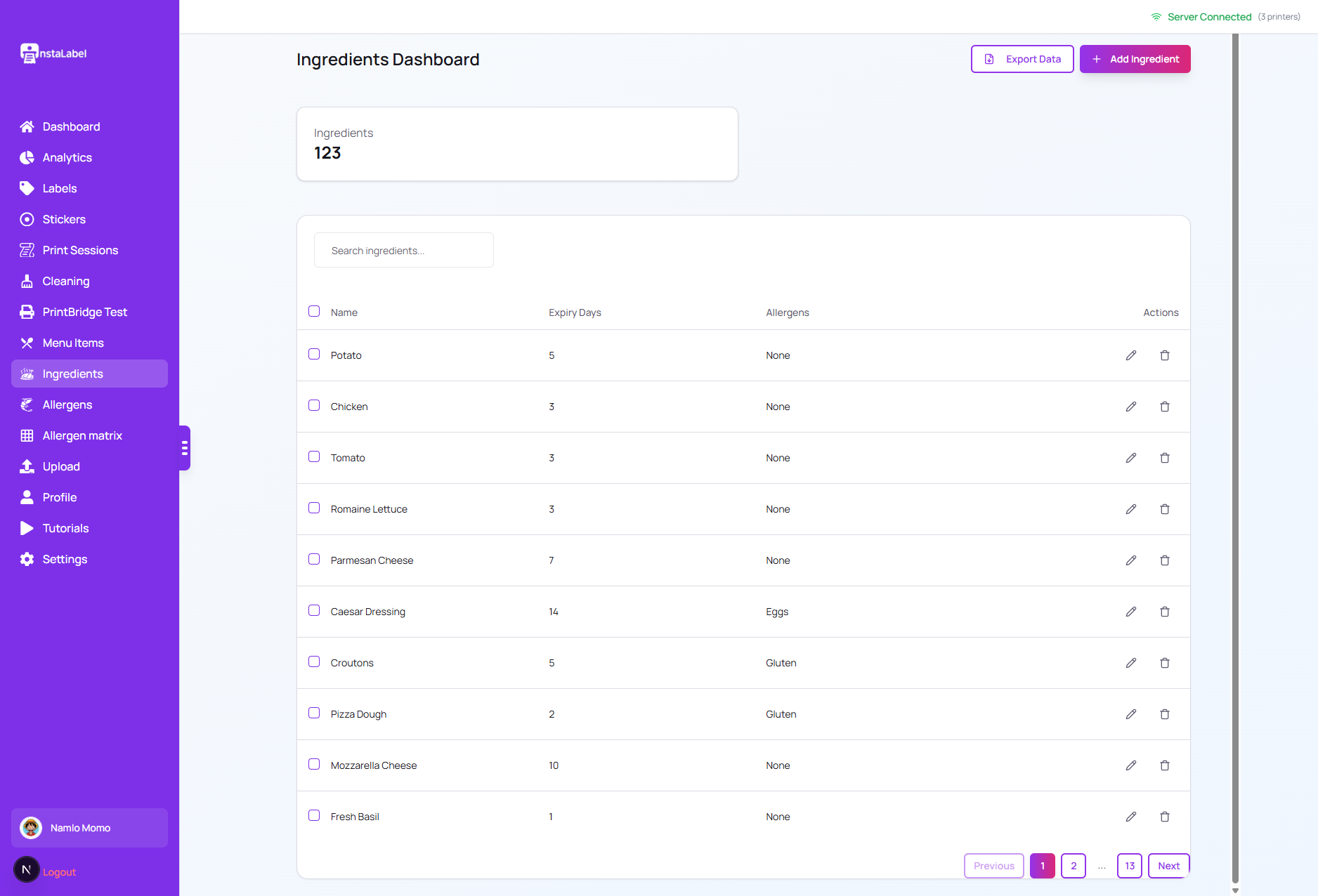Edit Caesar Dressing with pencil icon
Viewport: 1318px width, 896px height.
tap(1130, 612)
